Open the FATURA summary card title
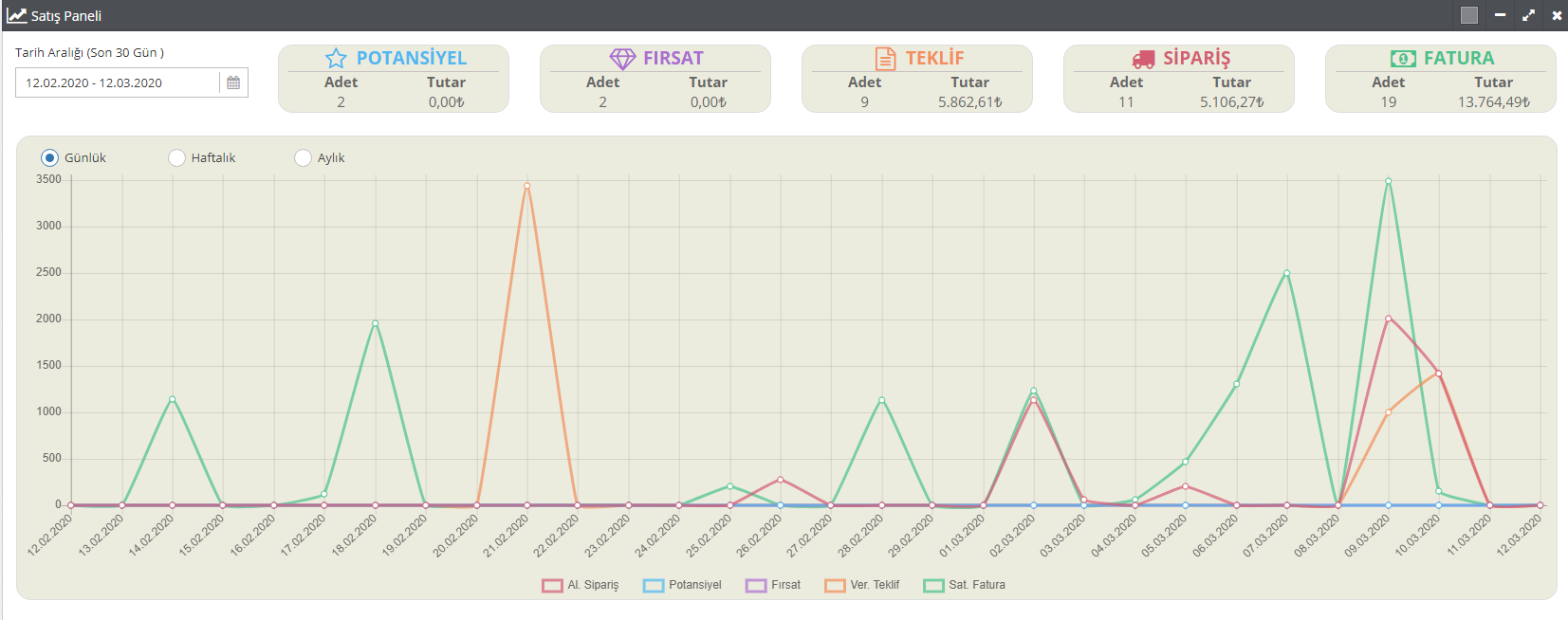This screenshot has width=1568, height=620. tap(1458, 59)
